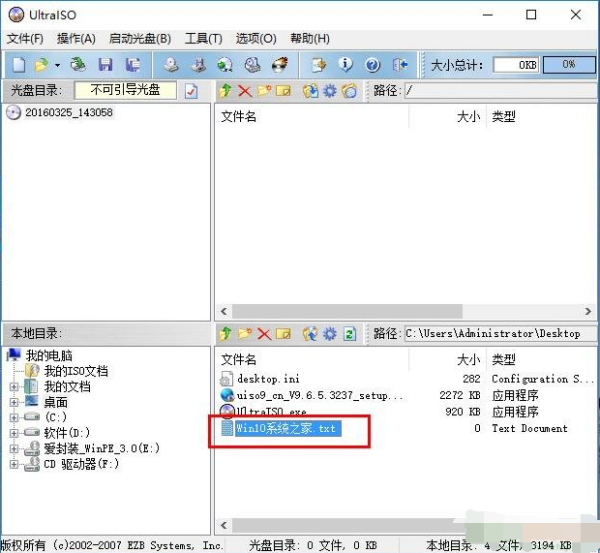Click the disc pane path field '/'
The height and width of the screenshot is (553, 600).
[x=501, y=91]
